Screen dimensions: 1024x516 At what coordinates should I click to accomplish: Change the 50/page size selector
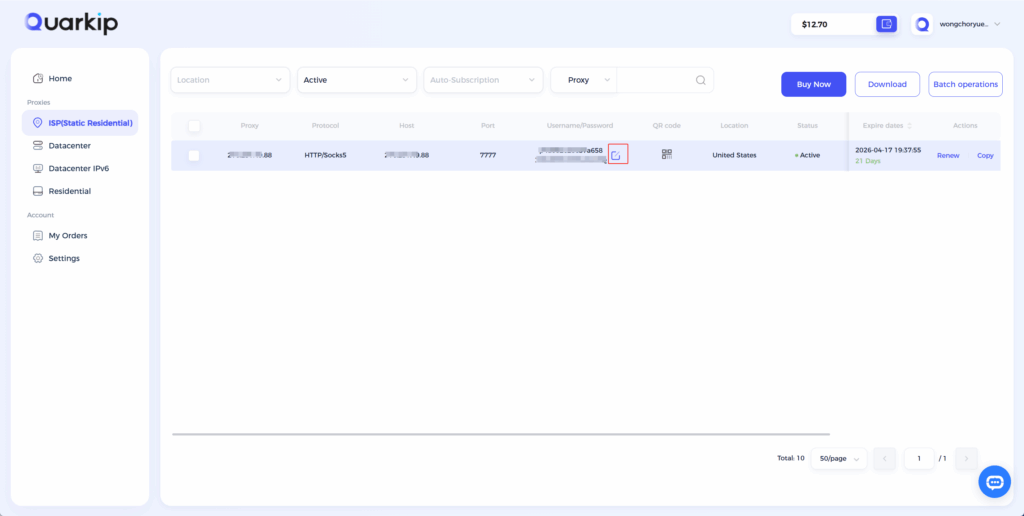pos(838,458)
